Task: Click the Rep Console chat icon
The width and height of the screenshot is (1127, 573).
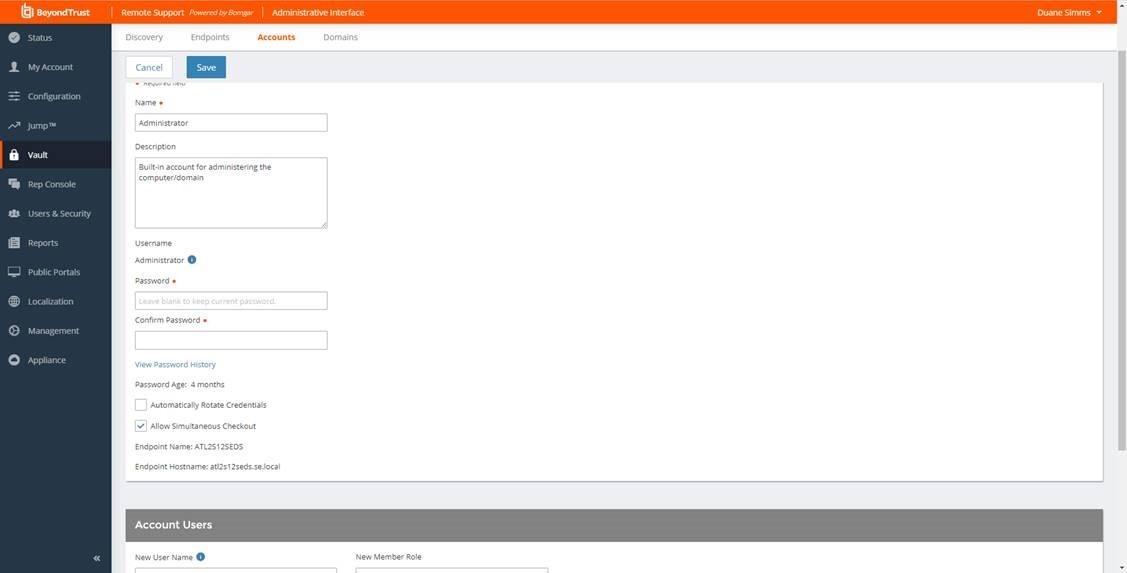Action: click(x=14, y=184)
